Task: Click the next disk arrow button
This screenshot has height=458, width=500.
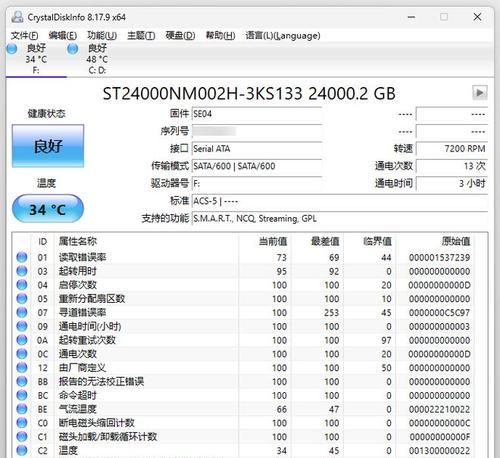Action: [480, 93]
